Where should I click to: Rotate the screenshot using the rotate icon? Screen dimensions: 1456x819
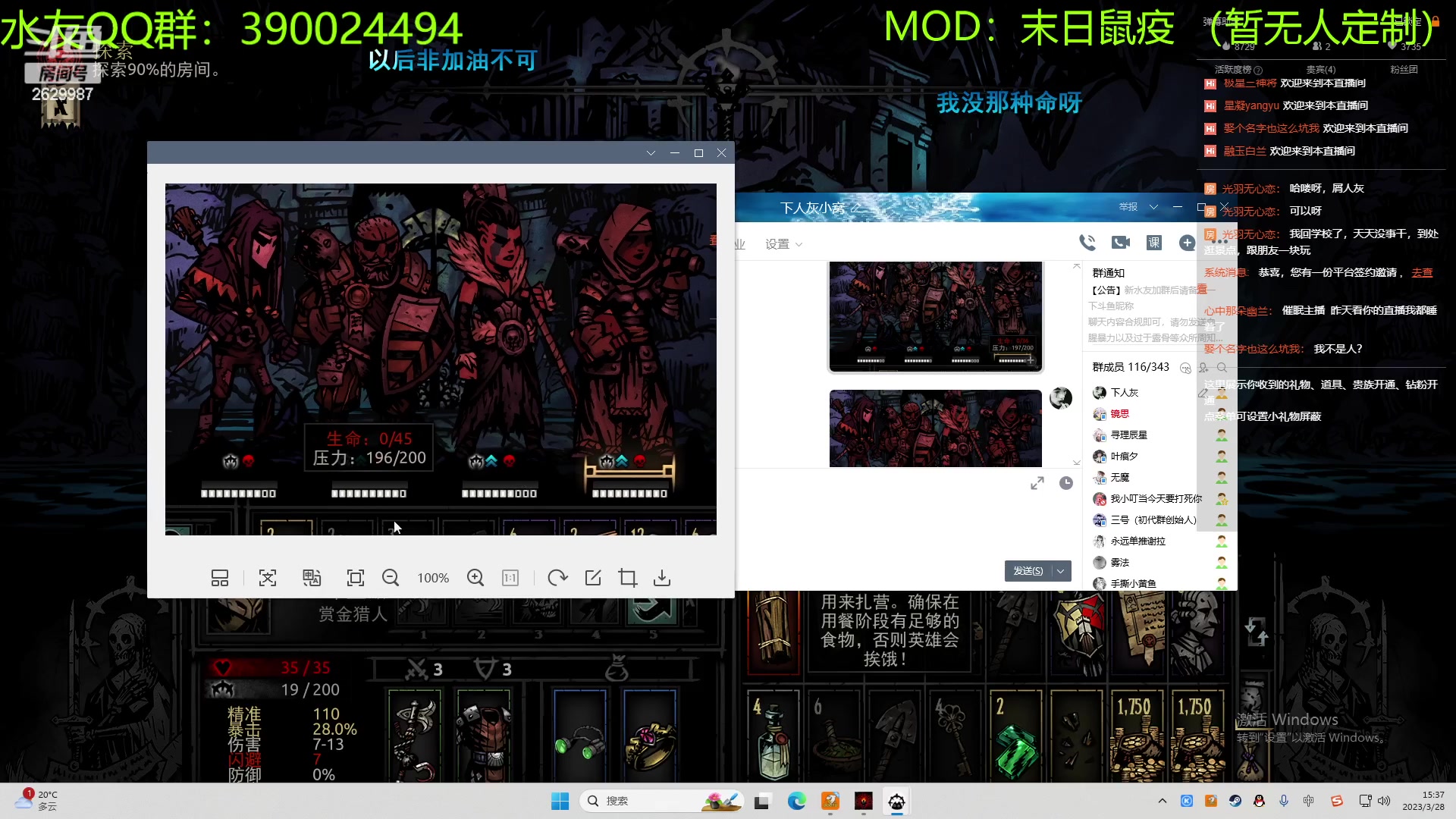click(x=557, y=577)
